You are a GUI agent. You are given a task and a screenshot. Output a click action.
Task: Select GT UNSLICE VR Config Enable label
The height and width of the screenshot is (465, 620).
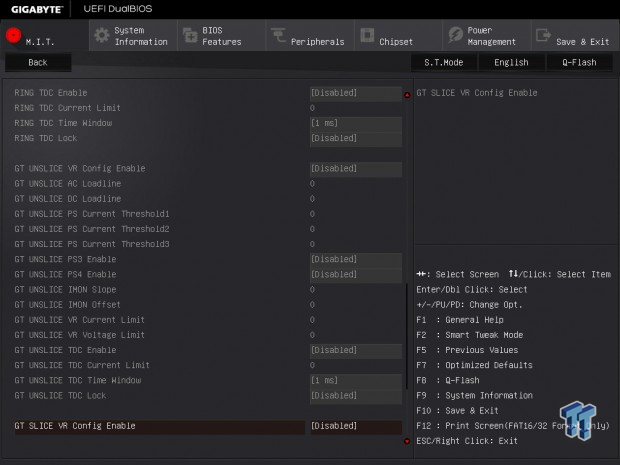click(x=80, y=169)
